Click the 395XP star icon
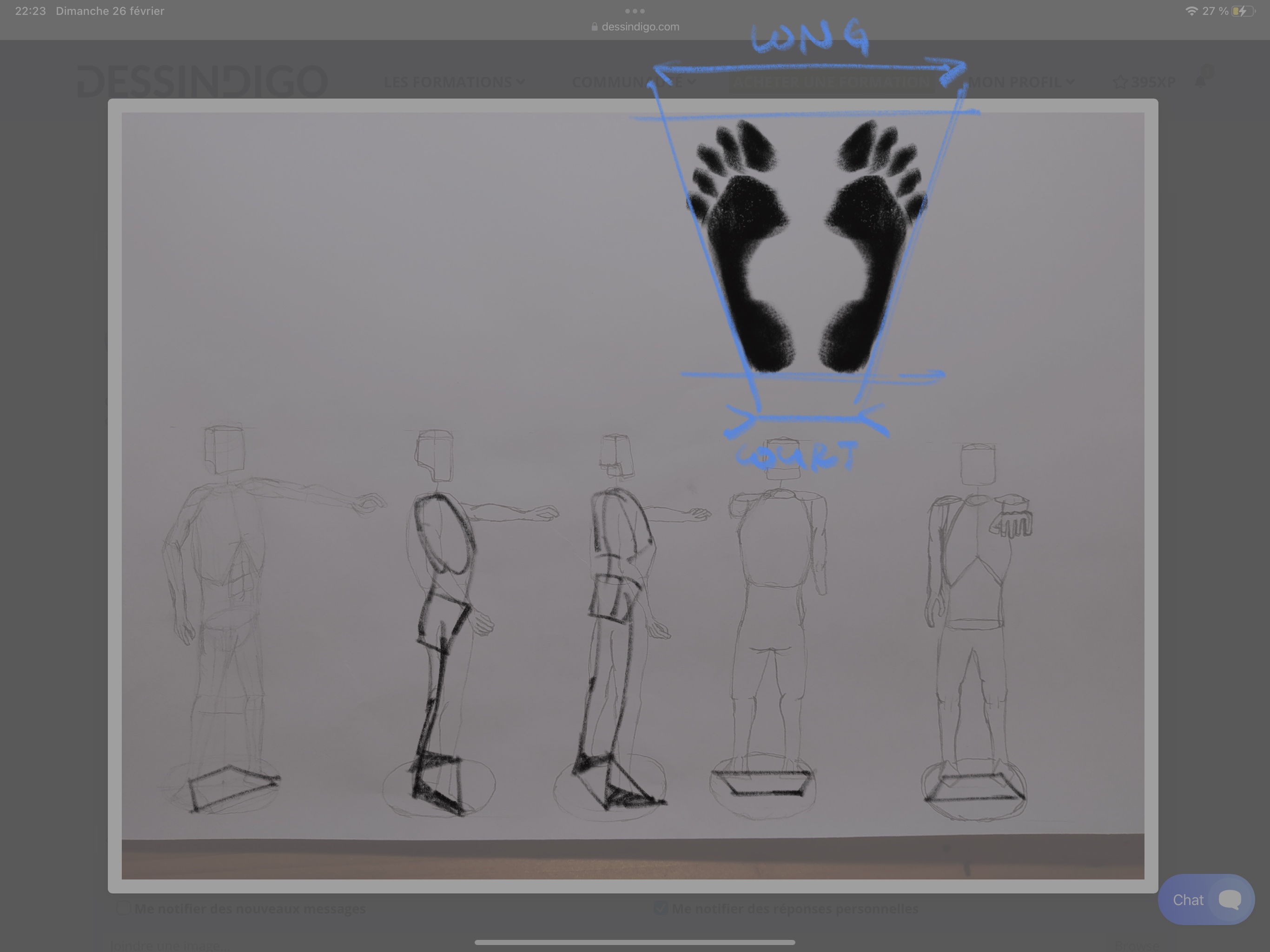 (x=1120, y=82)
